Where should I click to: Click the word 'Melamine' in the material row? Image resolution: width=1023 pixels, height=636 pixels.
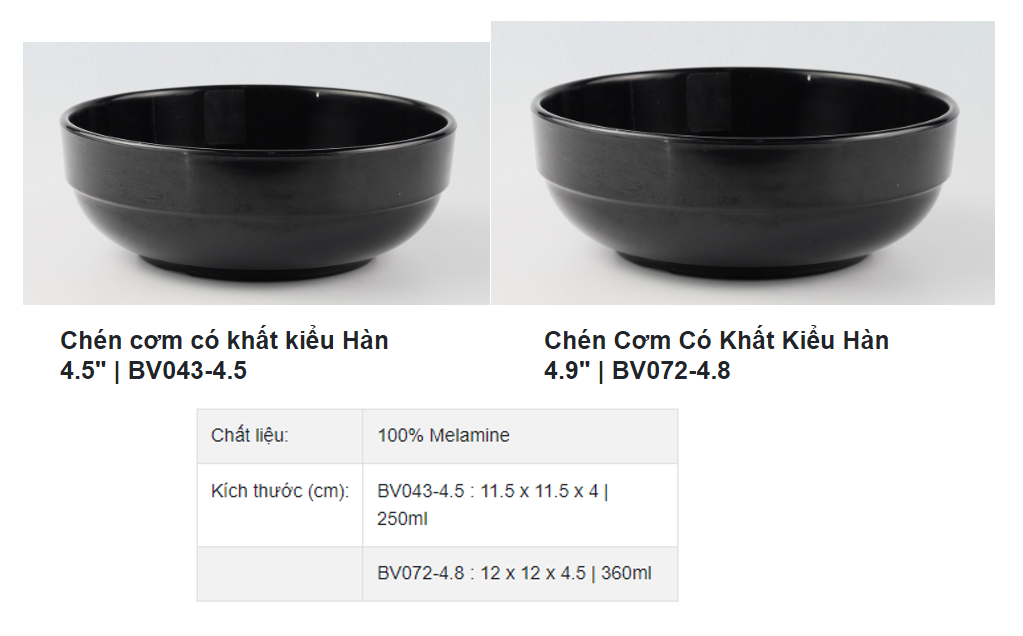point(470,436)
